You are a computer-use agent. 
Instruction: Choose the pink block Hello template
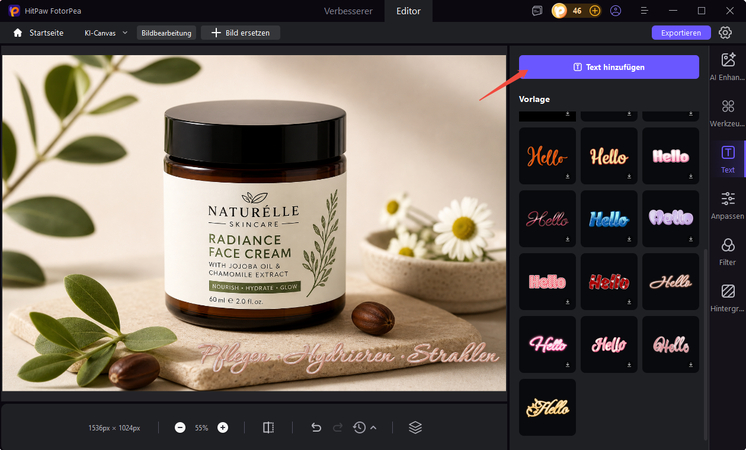pos(547,282)
